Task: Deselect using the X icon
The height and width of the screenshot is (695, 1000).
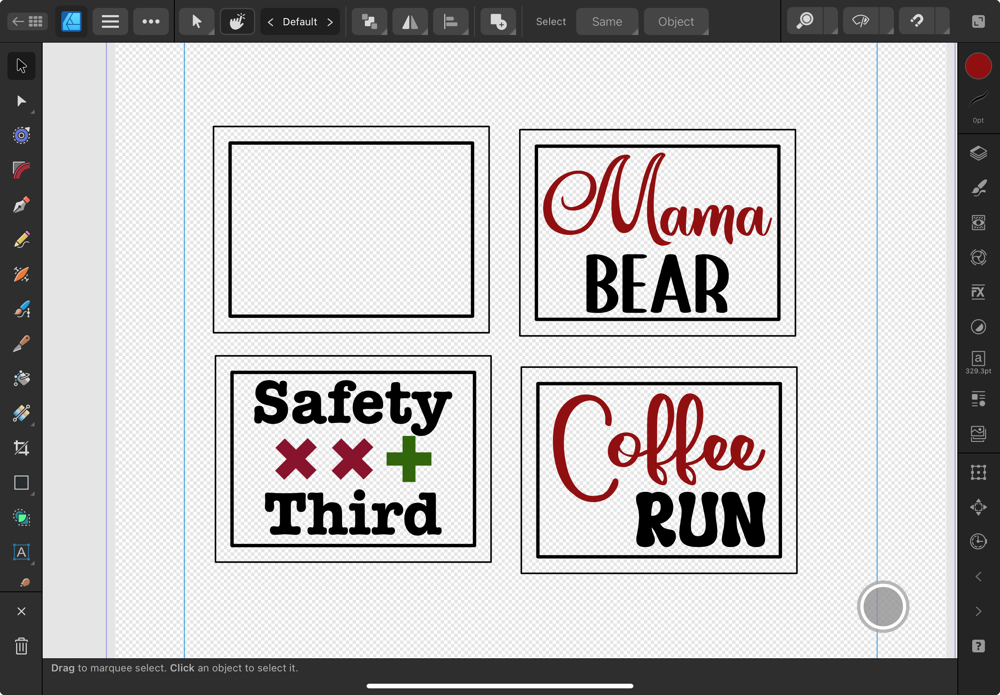Action: [21, 611]
